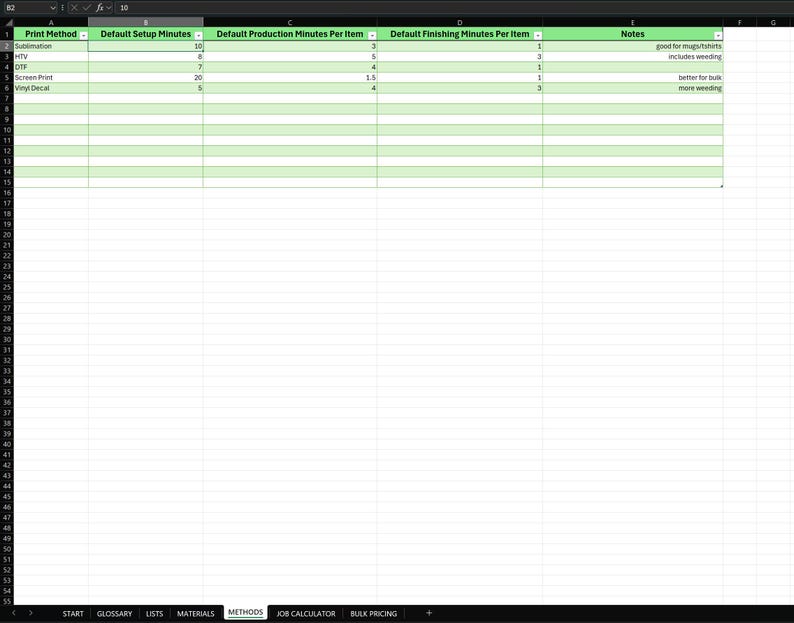Viewport: 794px width, 623px height.
Task: Go to previous sheet tabs arrow
Action: coord(14,613)
